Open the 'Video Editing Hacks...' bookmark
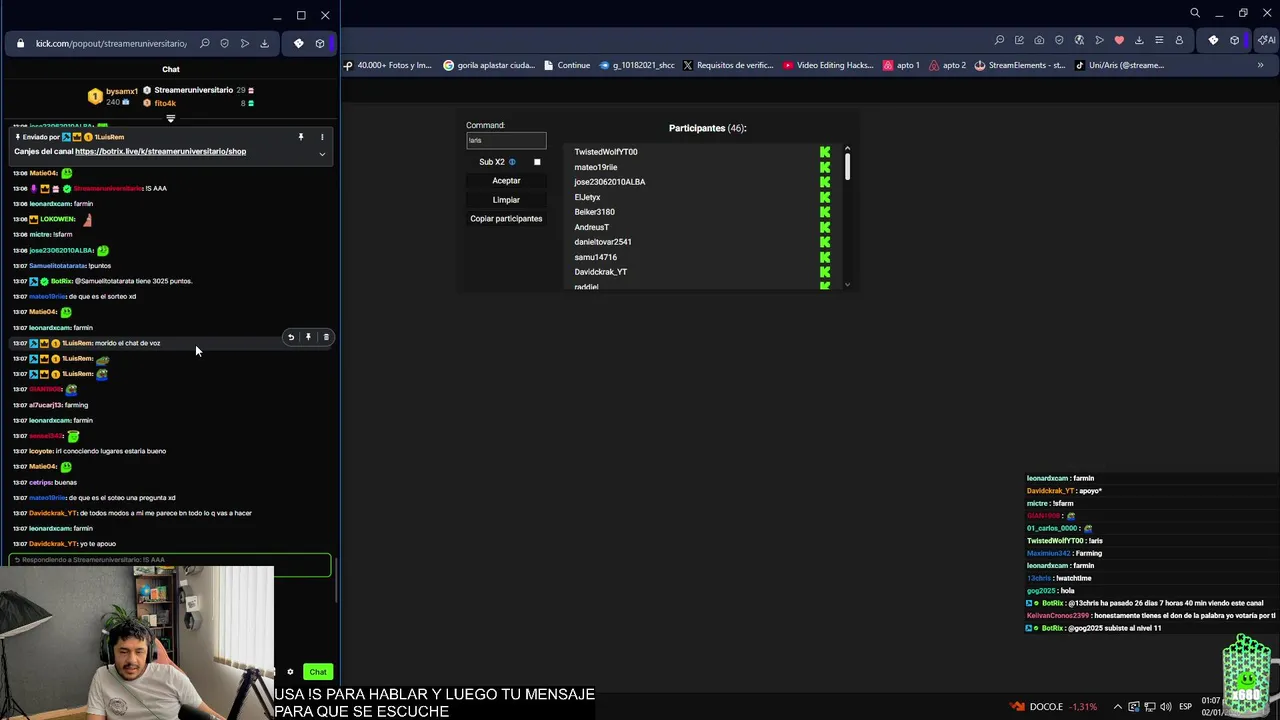Image resolution: width=1280 pixels, height=720 pixels. pyautogui.click(x=829, y=65)
